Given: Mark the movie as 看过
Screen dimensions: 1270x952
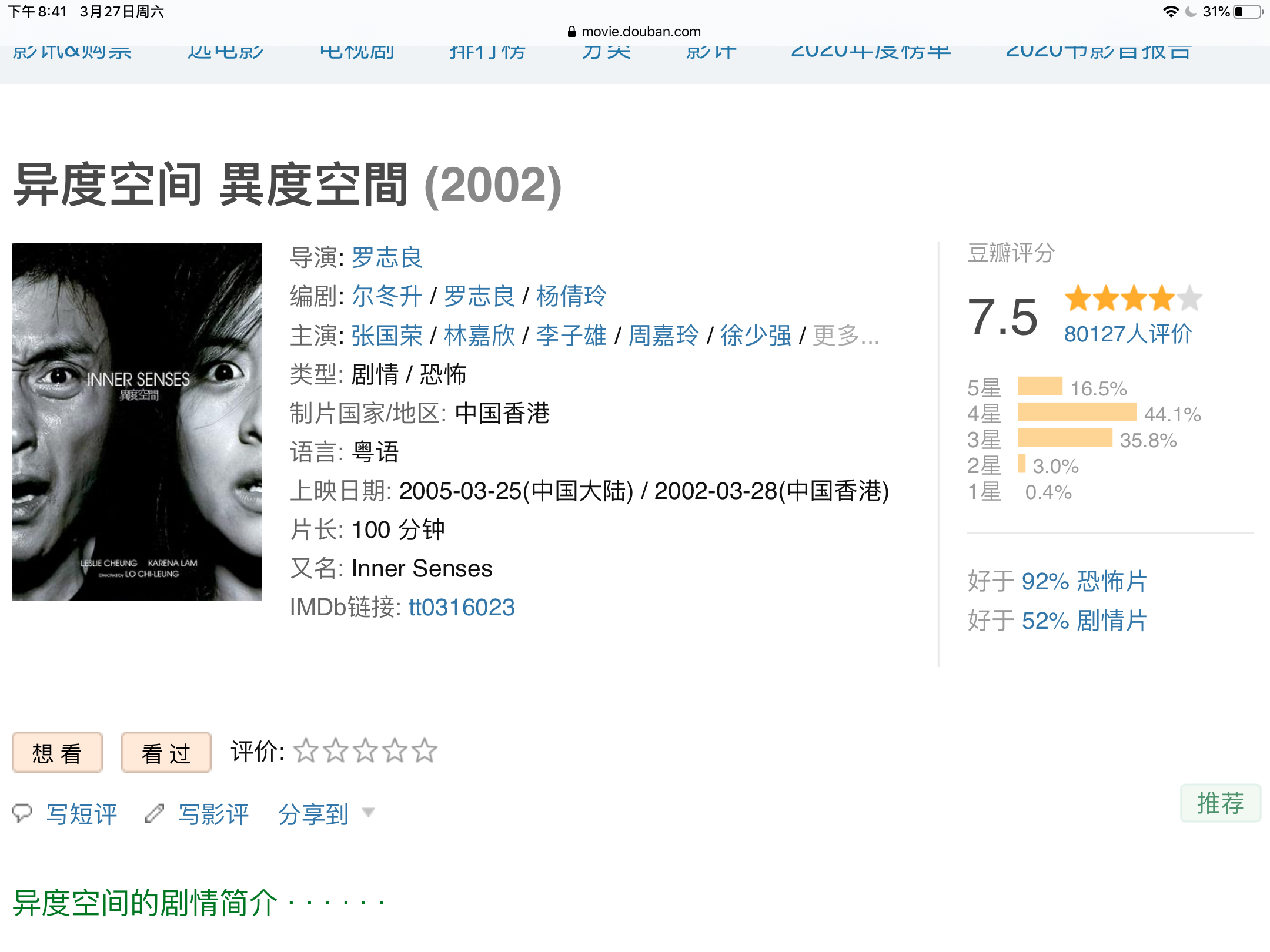Looking at the screenshot, I should coord(166,752).
